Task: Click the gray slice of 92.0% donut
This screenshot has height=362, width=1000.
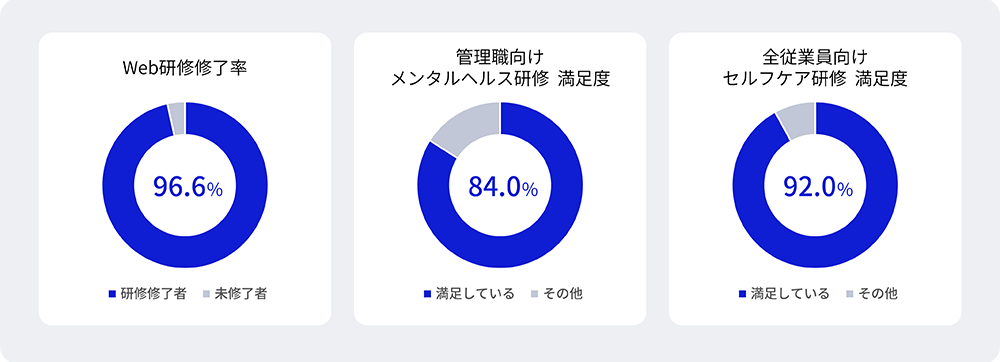Action: (797, 120)
